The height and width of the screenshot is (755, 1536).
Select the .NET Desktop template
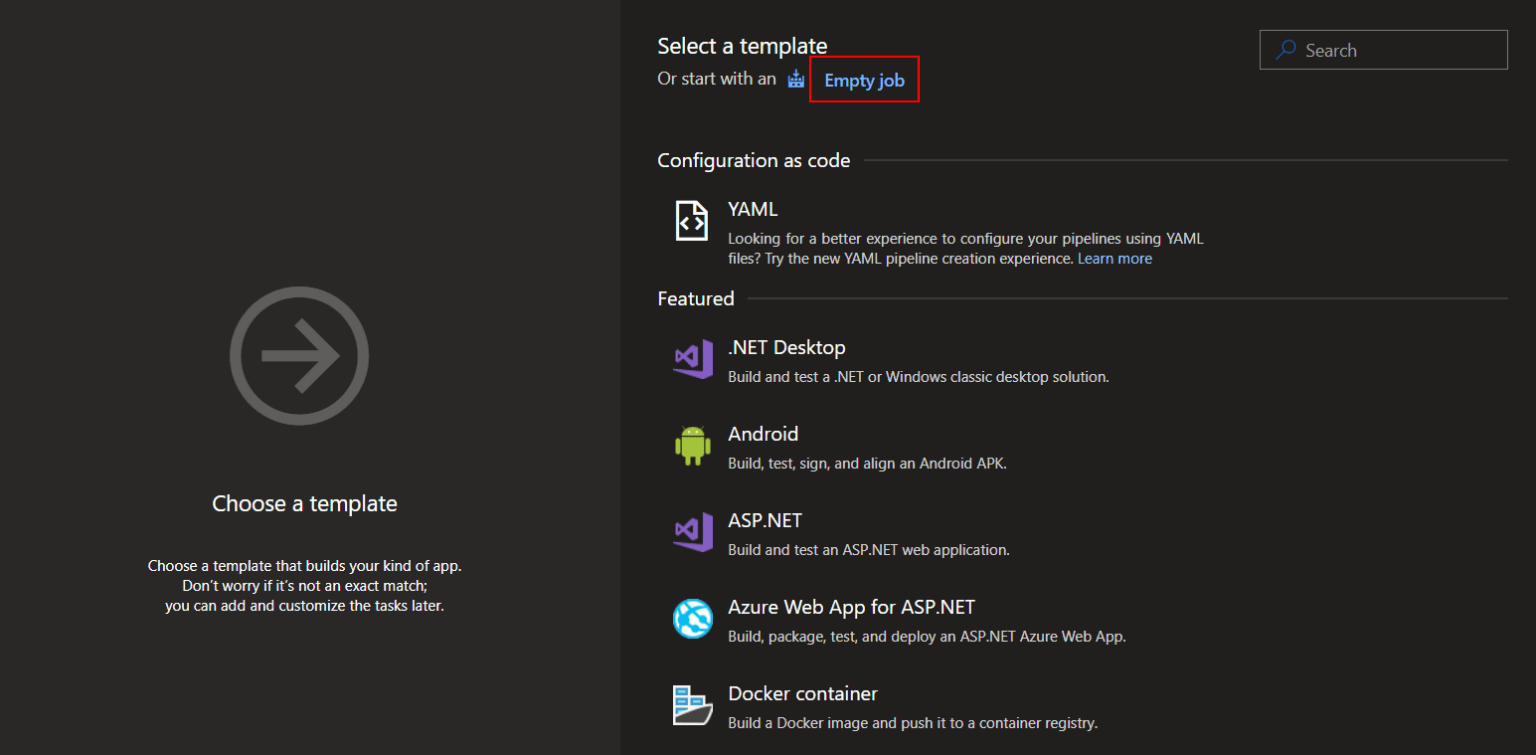(786, 347)
